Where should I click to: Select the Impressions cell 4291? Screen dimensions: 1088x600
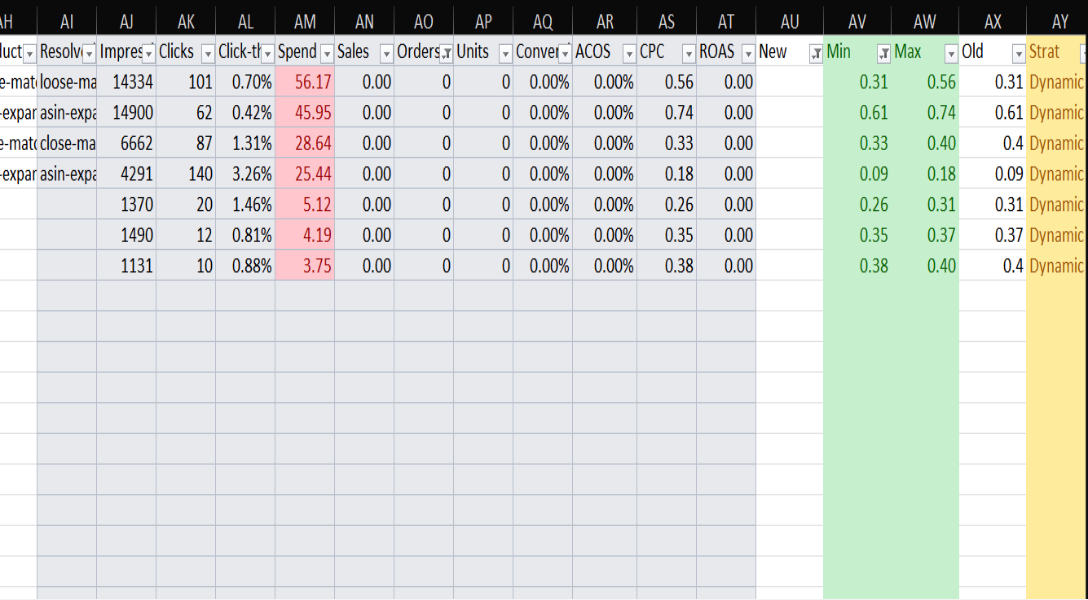(x=126, y=173)
